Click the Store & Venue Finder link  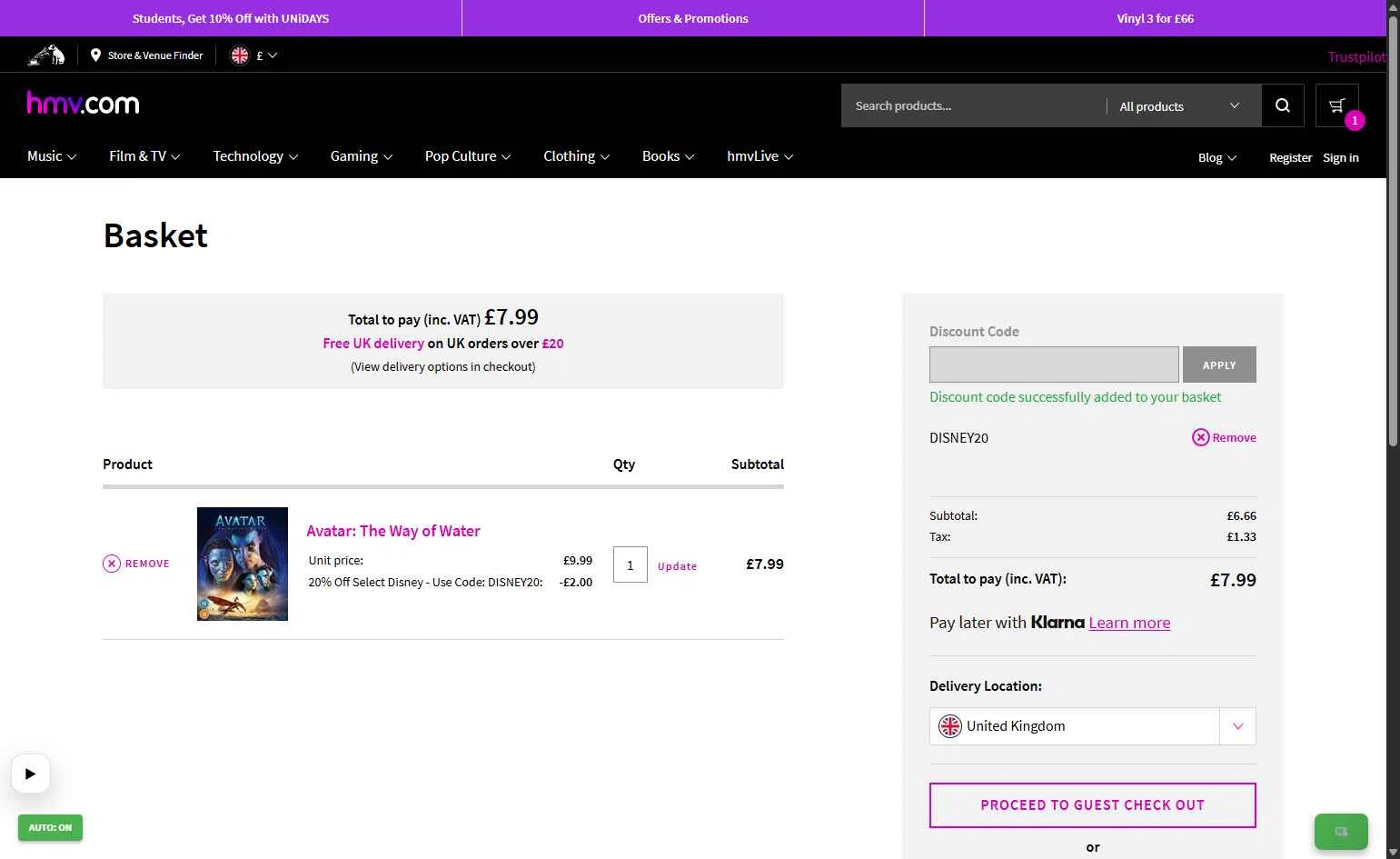tap(155, 55)
